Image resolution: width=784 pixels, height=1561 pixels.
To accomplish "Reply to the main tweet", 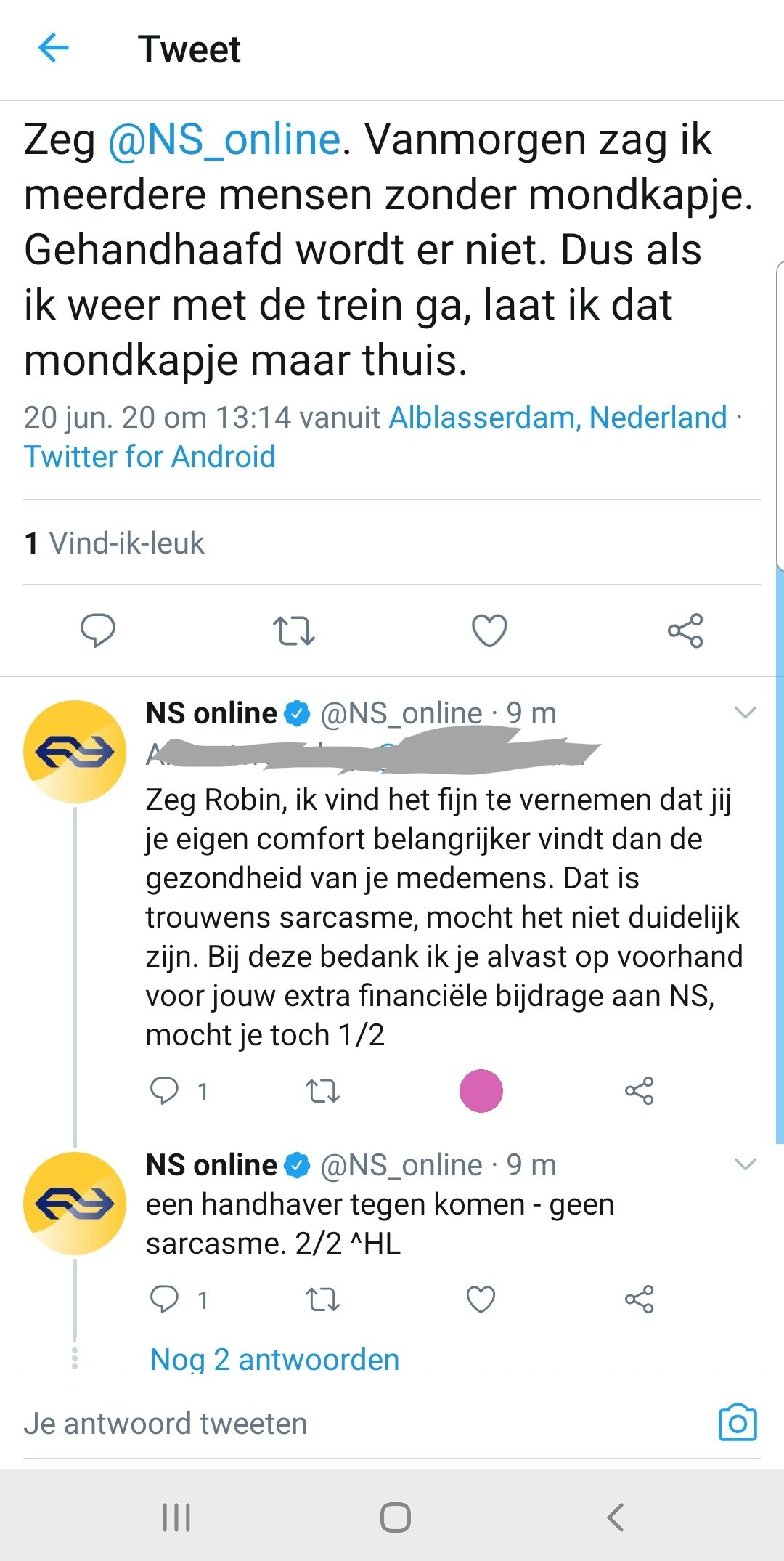I will tap(97, 630).
